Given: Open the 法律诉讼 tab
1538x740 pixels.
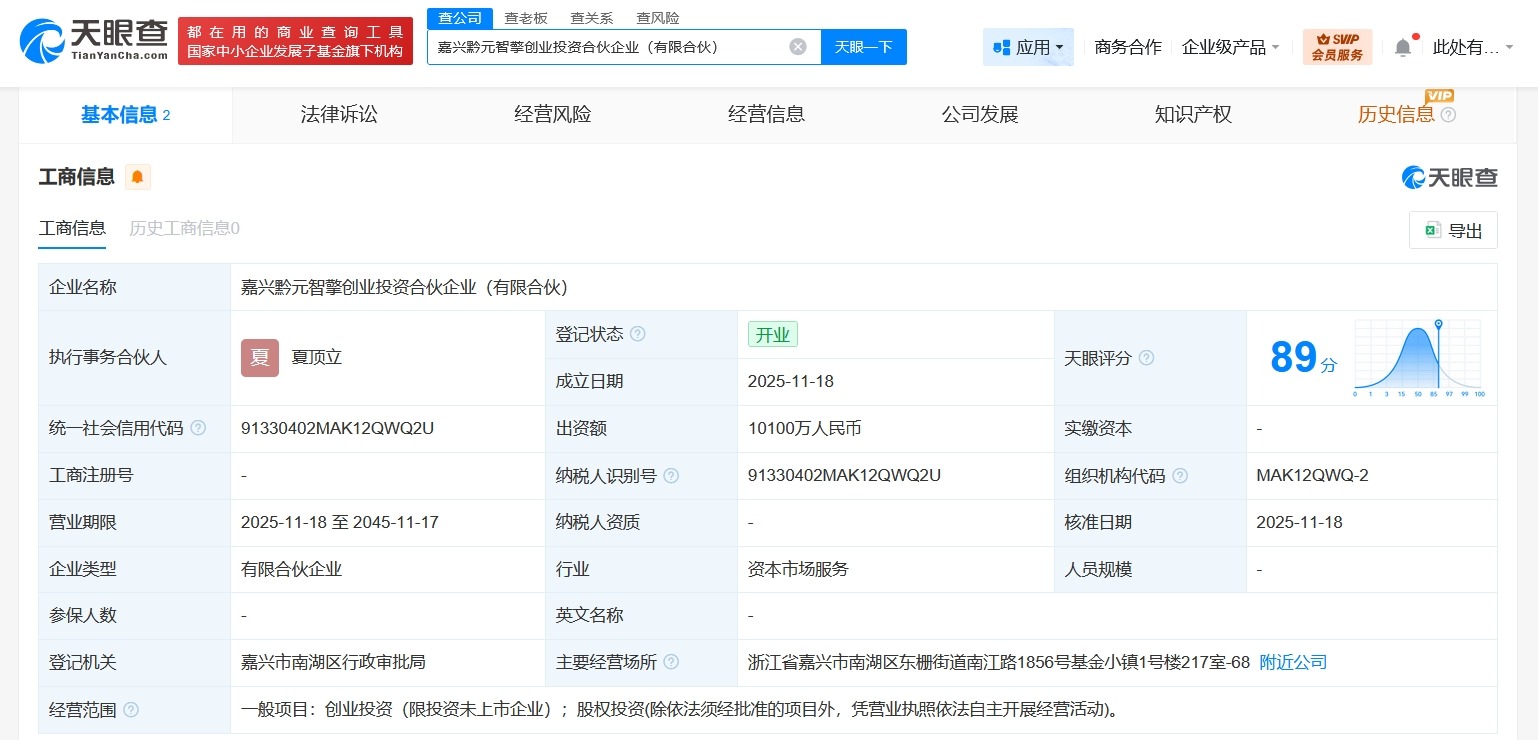Looking at the screenshot, I should click(x=338, y=114).
